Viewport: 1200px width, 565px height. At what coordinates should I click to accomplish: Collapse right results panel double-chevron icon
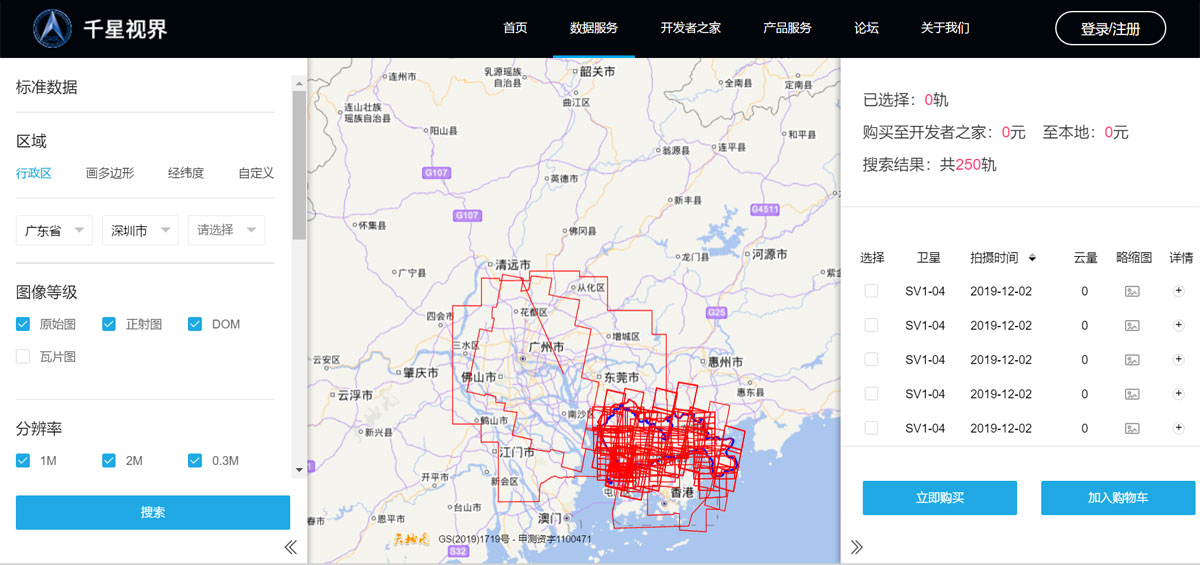click(x=857, y=547)
